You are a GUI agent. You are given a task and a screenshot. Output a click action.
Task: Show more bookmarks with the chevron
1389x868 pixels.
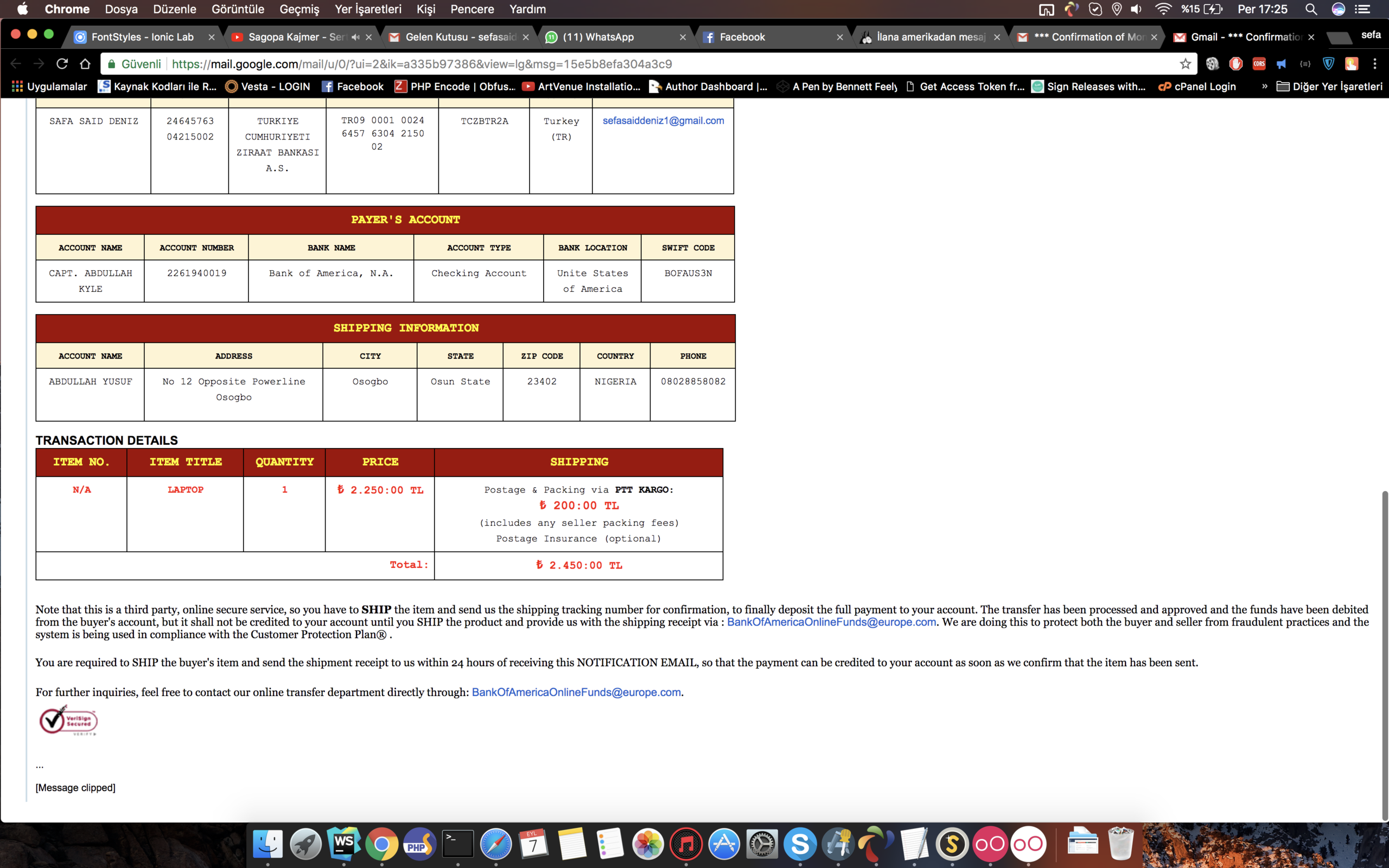pyautogui.click(x=1264, y=86)
